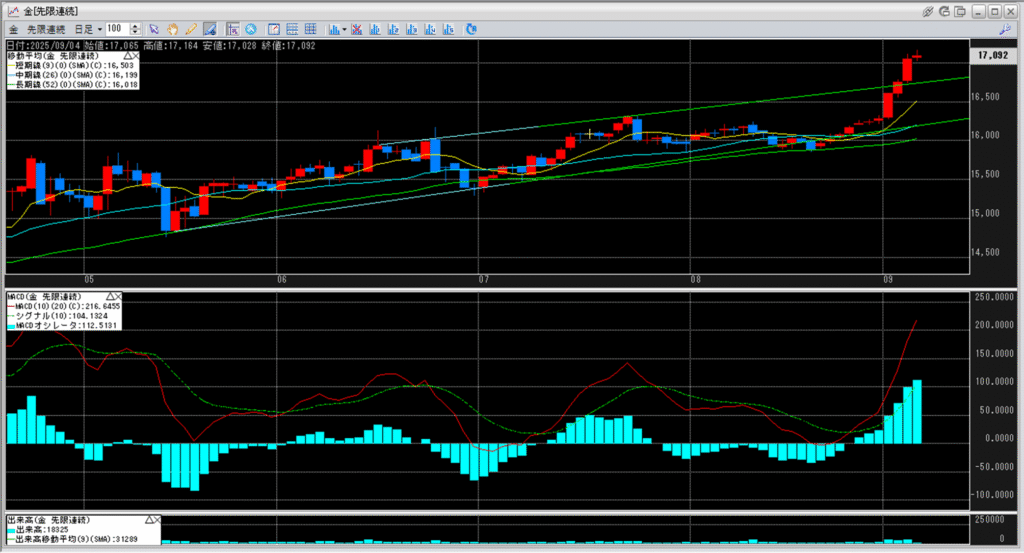The image size is (1024, 553).
Task: Open the 日足 timeframe dropdown
Action: (89, 29)
